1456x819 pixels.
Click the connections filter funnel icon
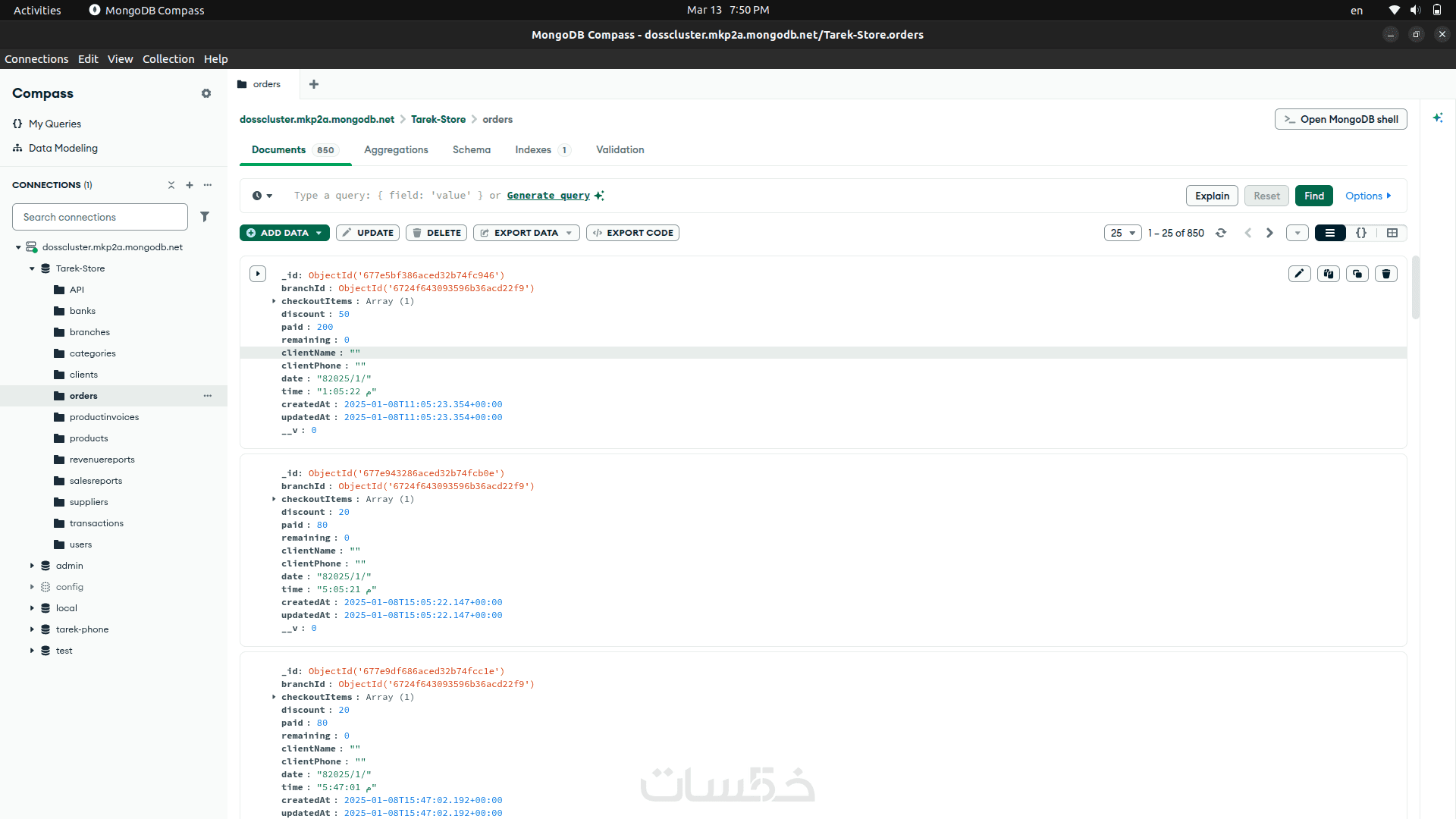coord(205,217)
